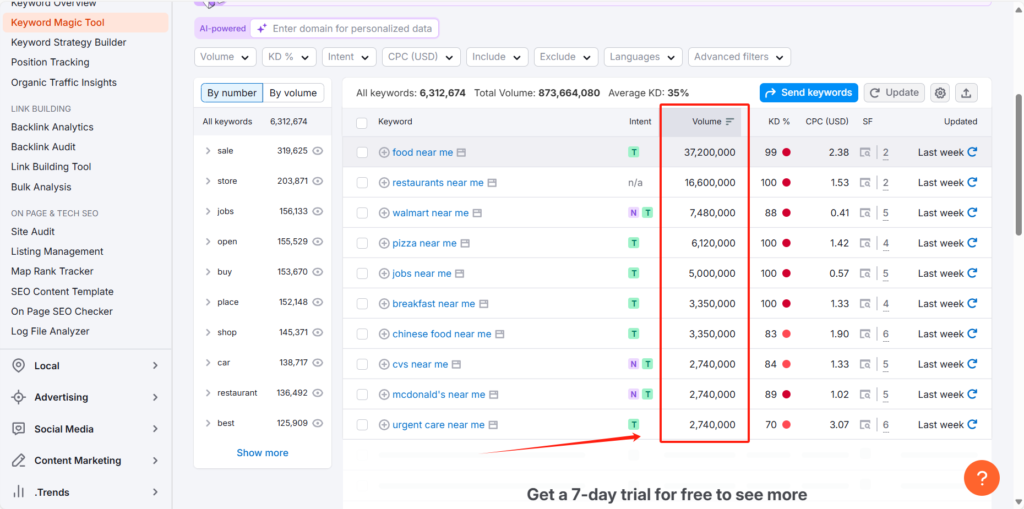Open the Languages filter dropdown
Image resolution: width=1024 pixels, height=509 pixels.
pyautogui.click(x=643, y=57)
